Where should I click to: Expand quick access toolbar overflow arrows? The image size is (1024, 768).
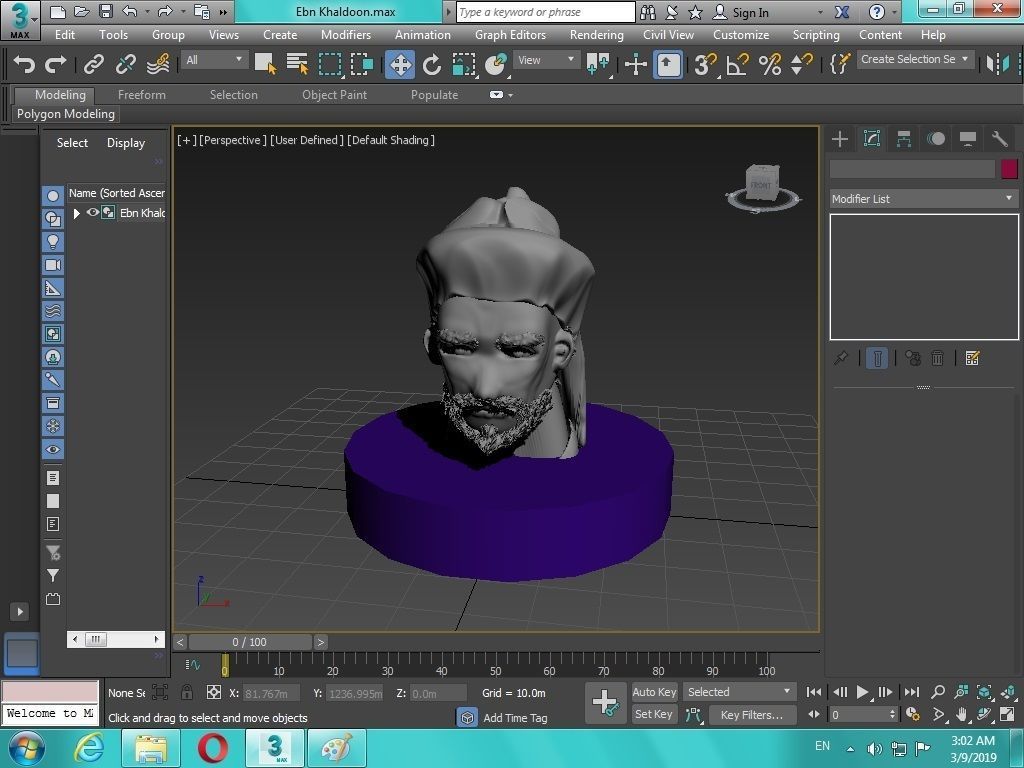[x=223, y=12]
